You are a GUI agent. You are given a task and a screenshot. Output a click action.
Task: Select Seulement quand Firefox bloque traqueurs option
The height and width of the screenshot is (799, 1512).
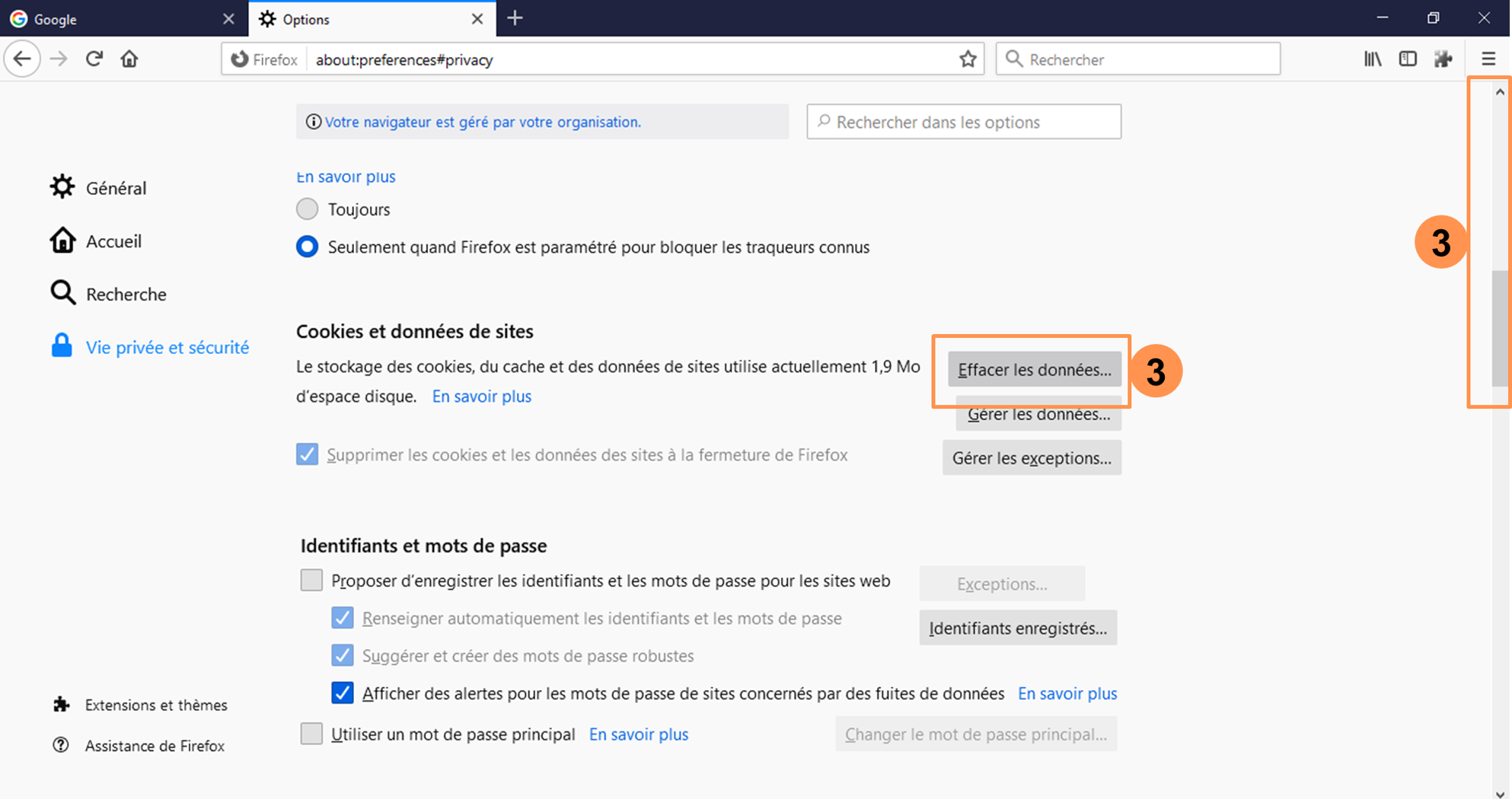307,247
